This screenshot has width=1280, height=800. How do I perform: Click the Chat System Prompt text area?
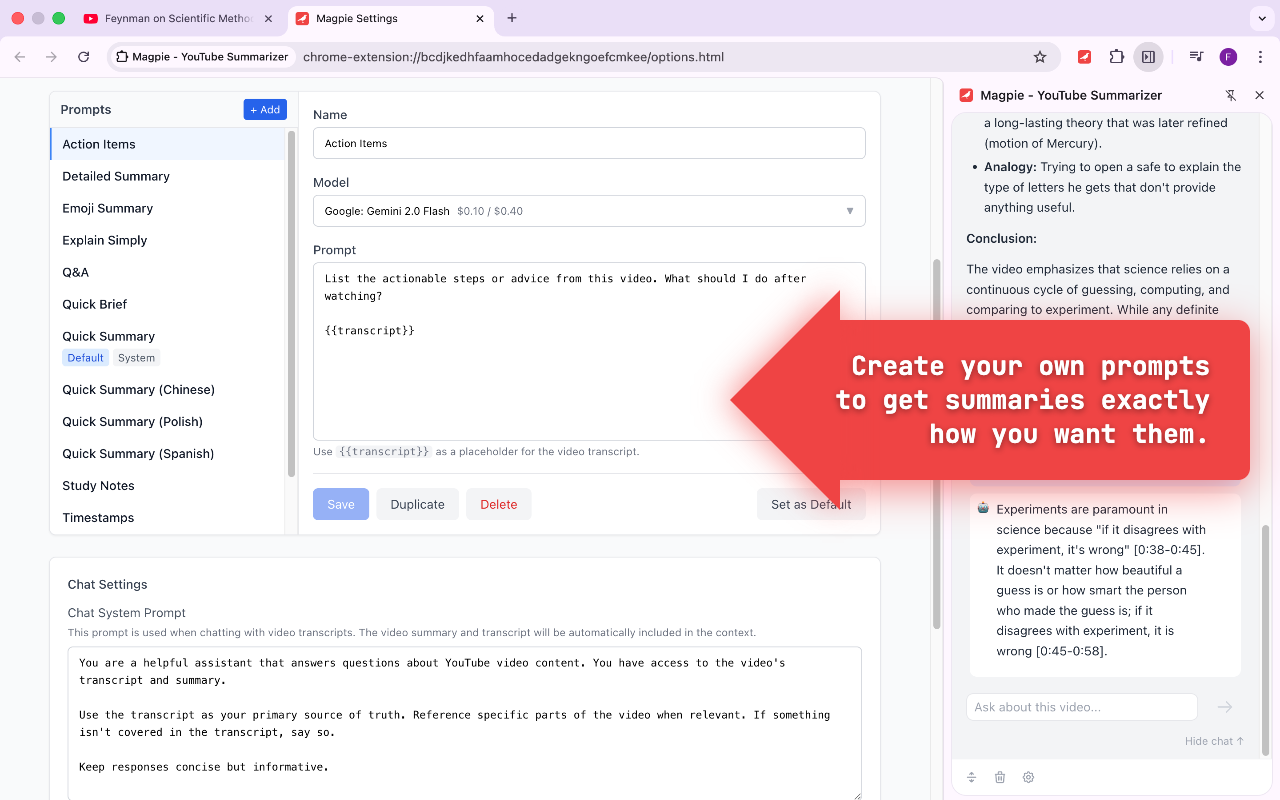(x=465, y=723)
